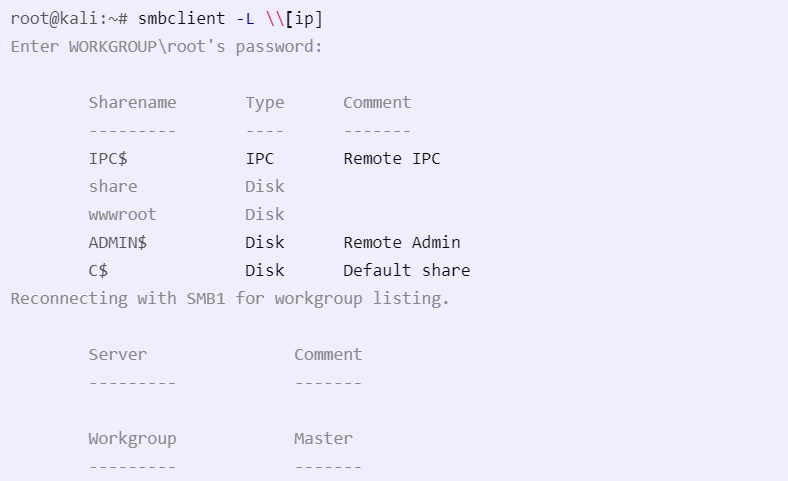Click the Workgroup column header
This screenshot has height=481, width=788.
tap(132, 439)
